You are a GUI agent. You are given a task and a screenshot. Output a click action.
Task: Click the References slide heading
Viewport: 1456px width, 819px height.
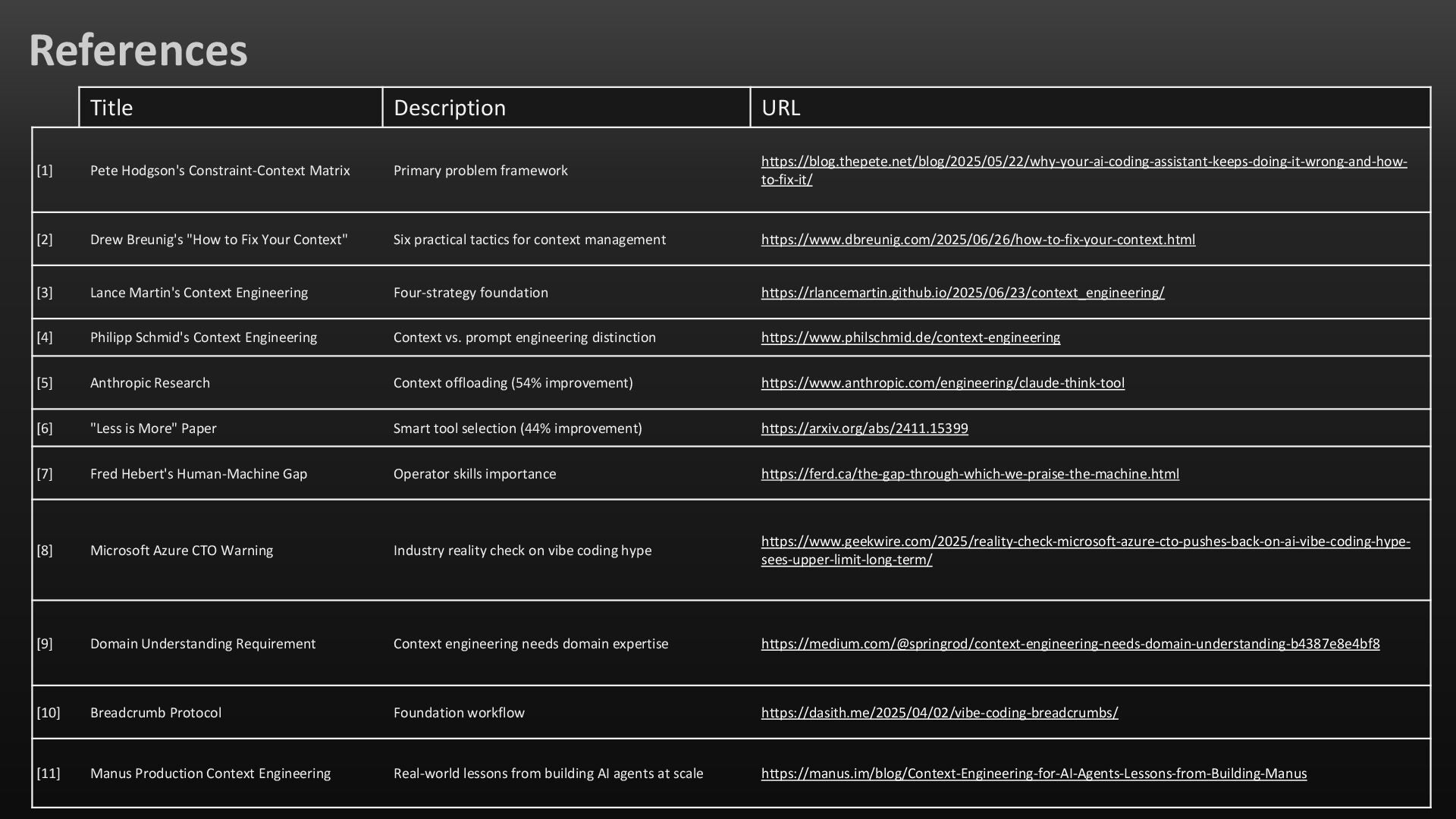tap(138, 50)
